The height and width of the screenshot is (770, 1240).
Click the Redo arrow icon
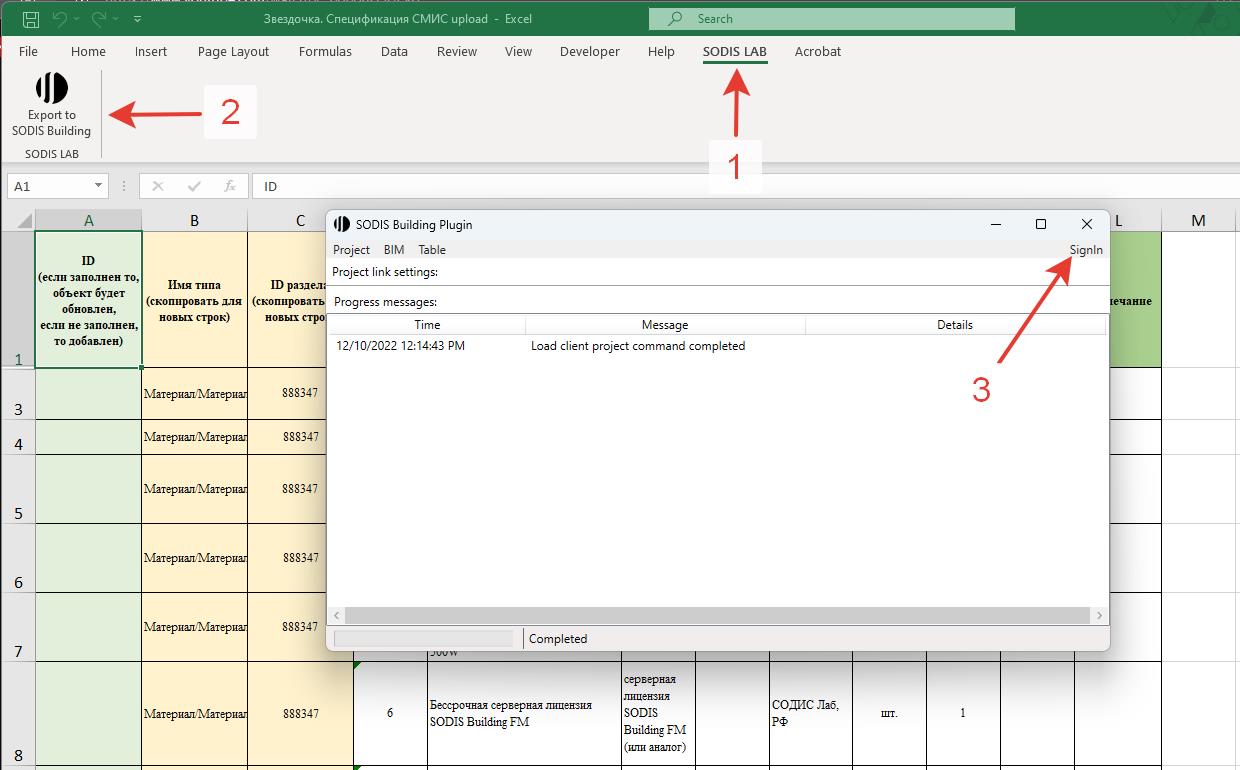point(99,19)
